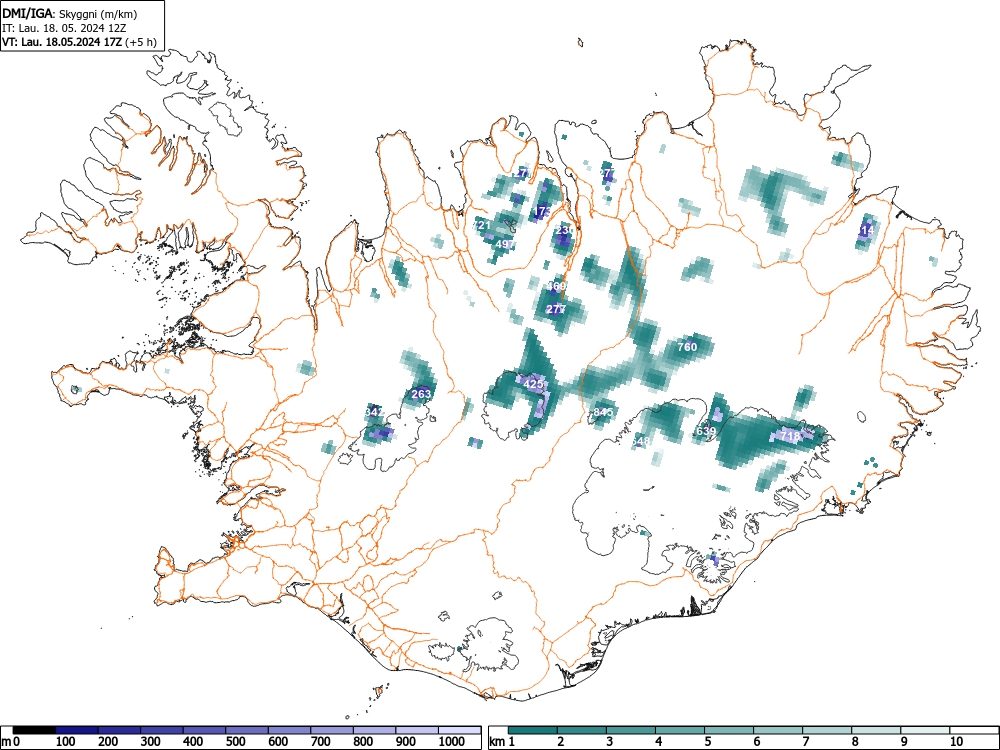Image resolution: width=1000 pixels, height=750 pixels.
Task: Click the visibility value 469 on the map
Action: (x=556, y=286)
